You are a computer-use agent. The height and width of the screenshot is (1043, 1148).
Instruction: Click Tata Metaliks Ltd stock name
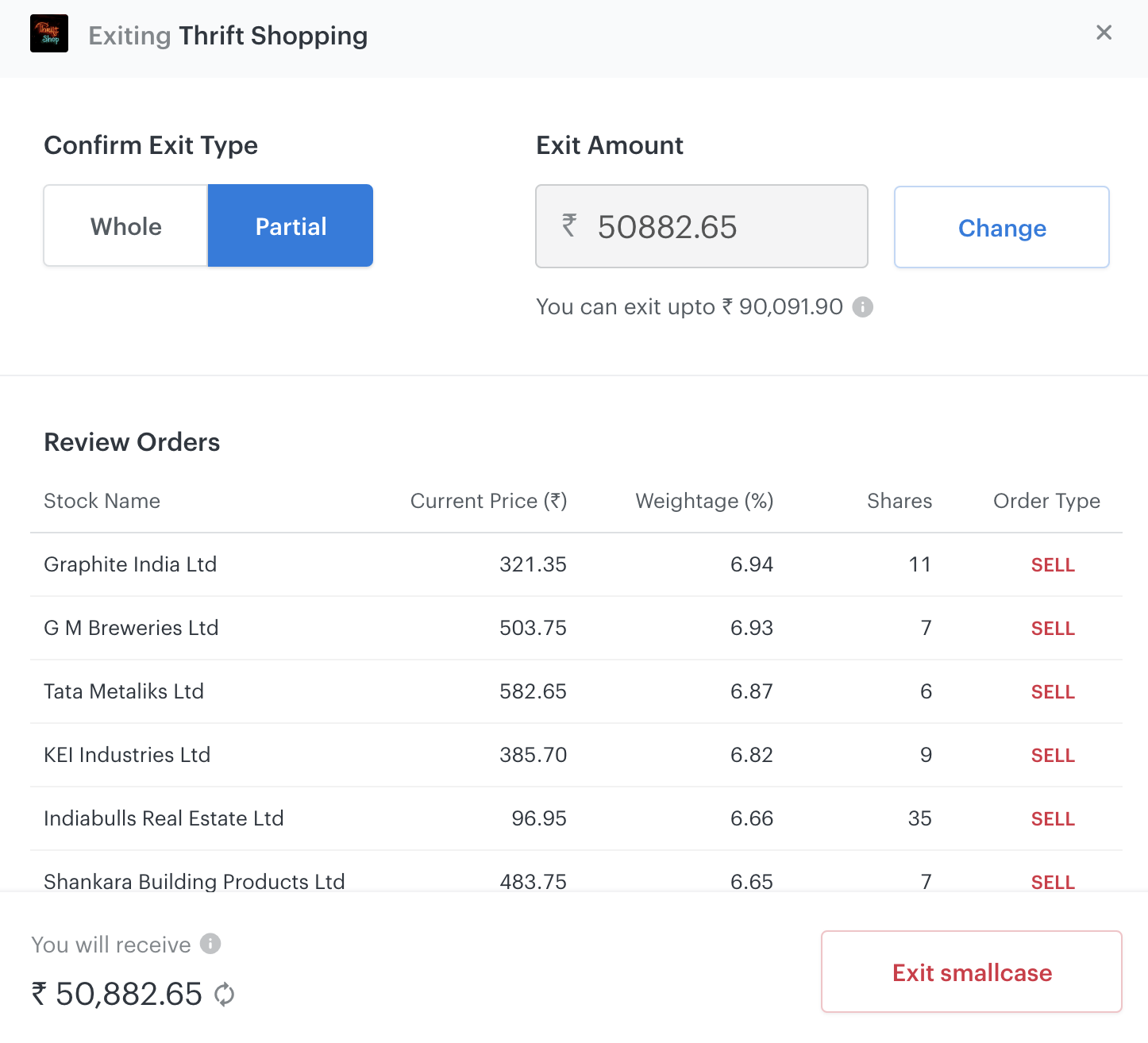(x=124, y=691)
